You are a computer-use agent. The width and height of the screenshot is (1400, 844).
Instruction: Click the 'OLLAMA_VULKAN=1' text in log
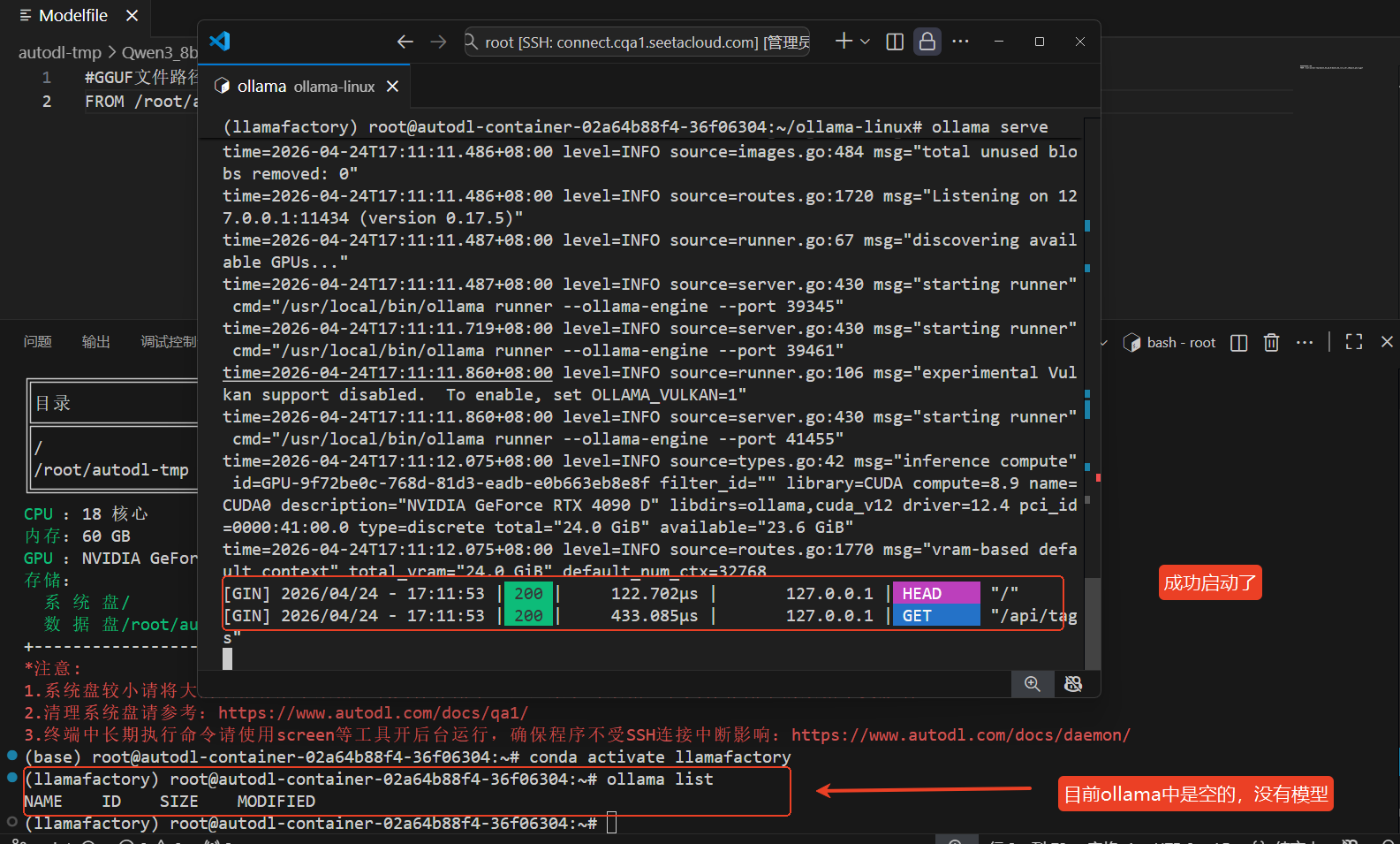[x=664, y=395]
